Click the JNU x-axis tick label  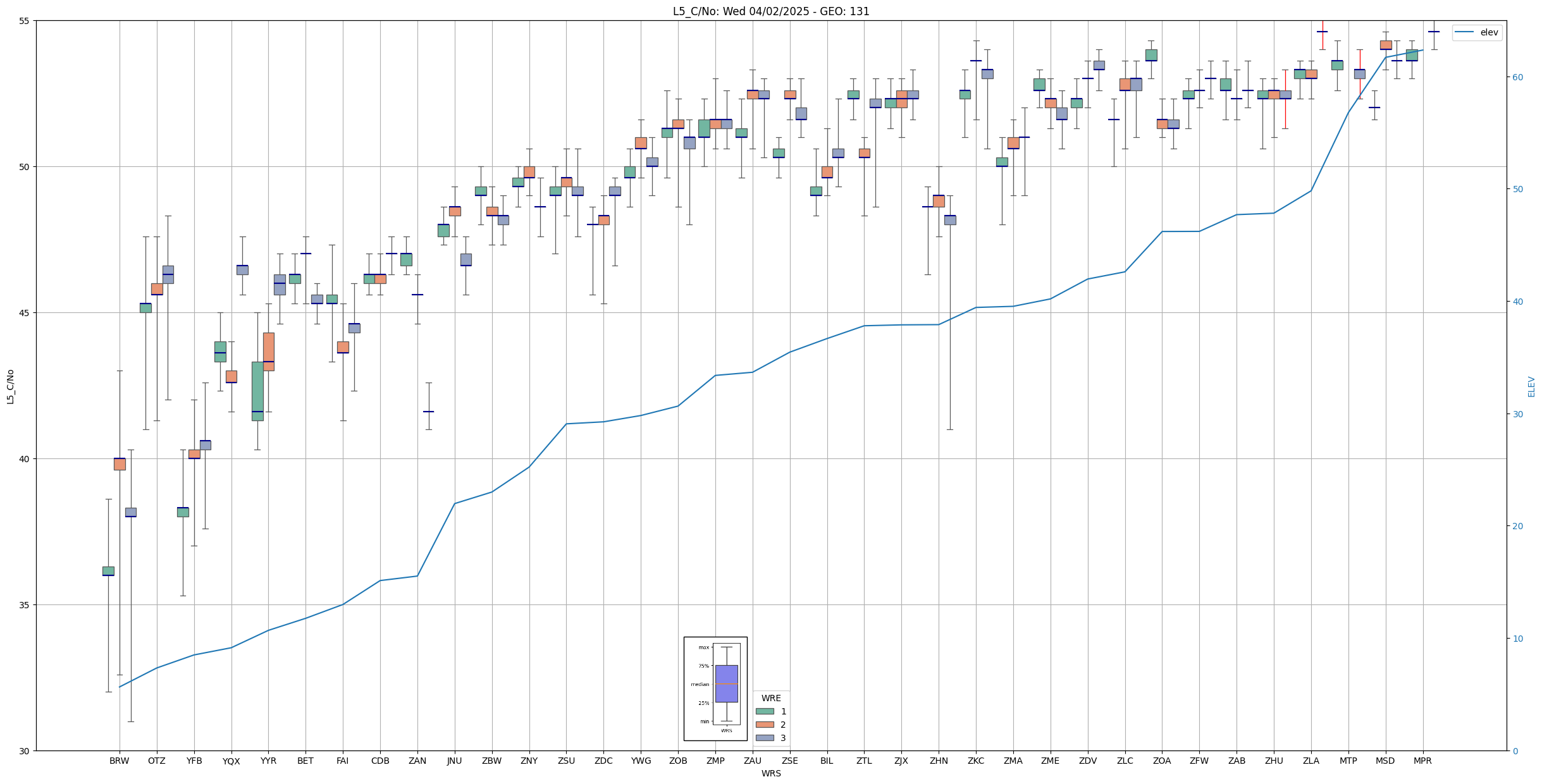click(454, 761)
